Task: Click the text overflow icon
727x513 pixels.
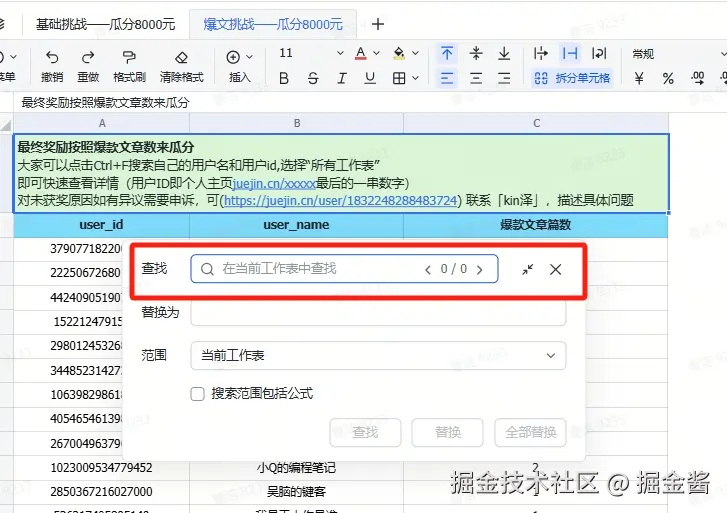Action: coord(541,53)
